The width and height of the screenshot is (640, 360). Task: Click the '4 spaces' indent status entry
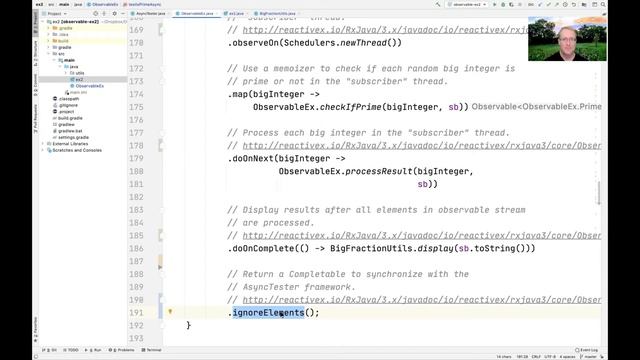567,357
